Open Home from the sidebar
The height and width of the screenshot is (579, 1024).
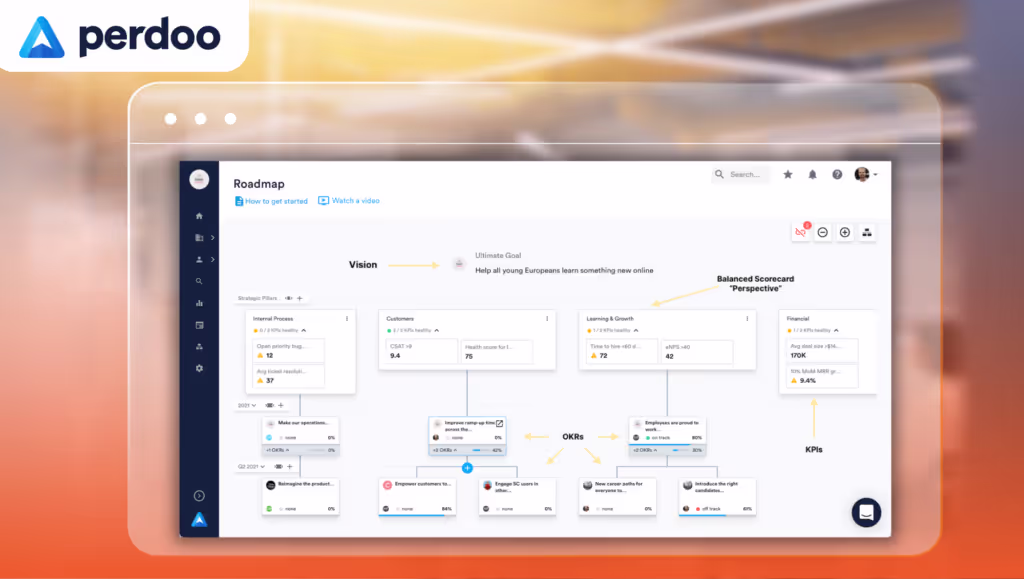click(x=199, y=216)
